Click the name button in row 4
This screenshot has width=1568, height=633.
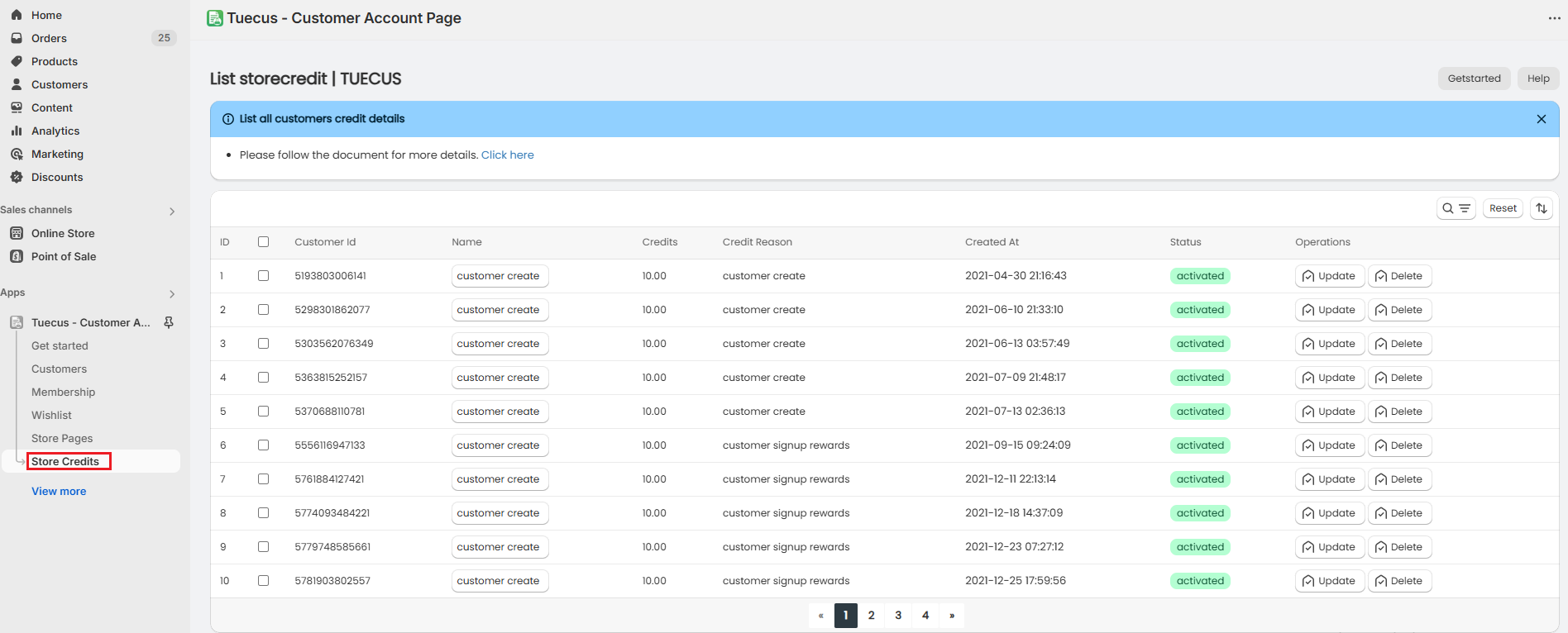500,378
